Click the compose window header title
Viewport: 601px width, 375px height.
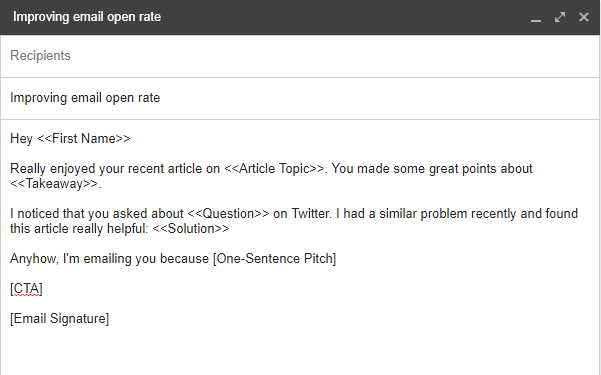(x=87, y=17)
